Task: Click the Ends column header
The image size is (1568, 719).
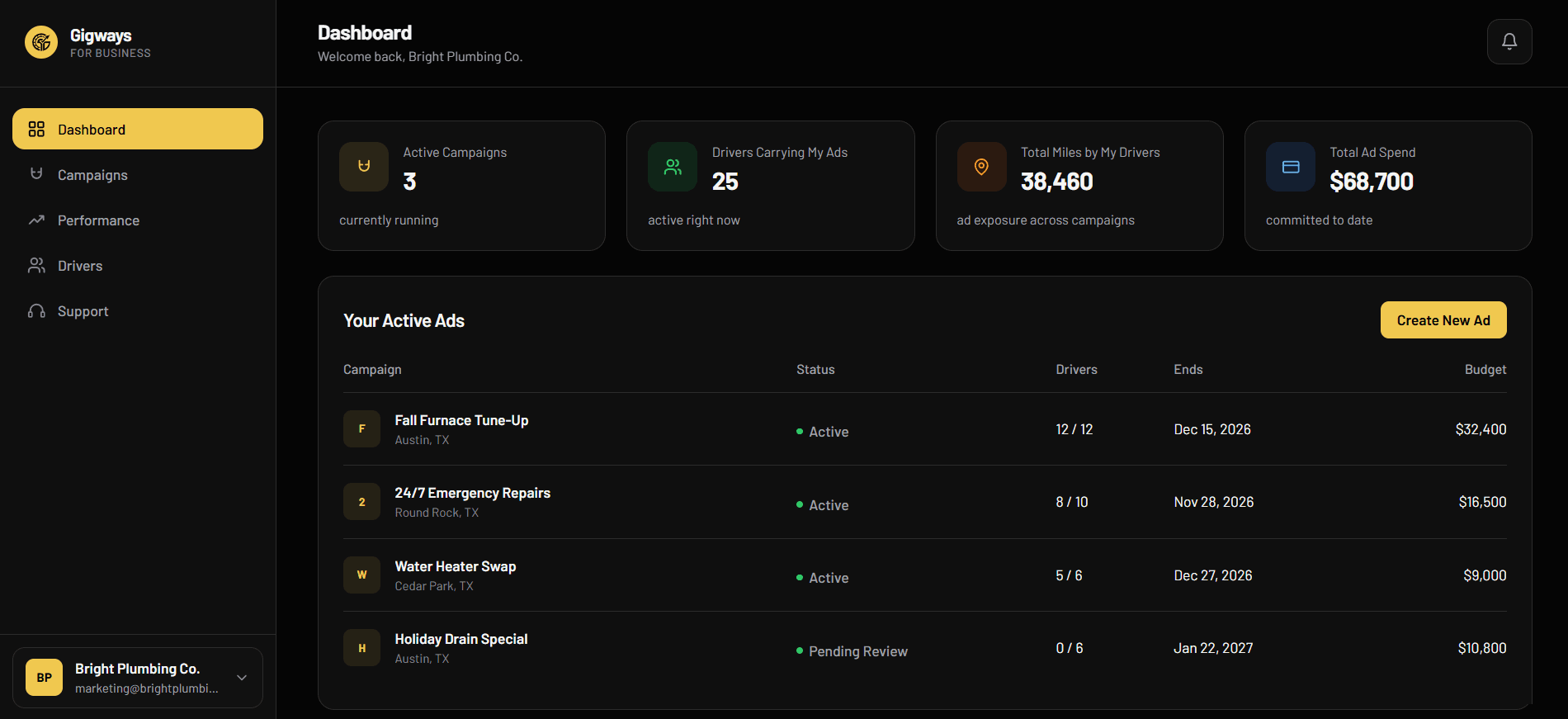Action: (x=1188, y=369)
